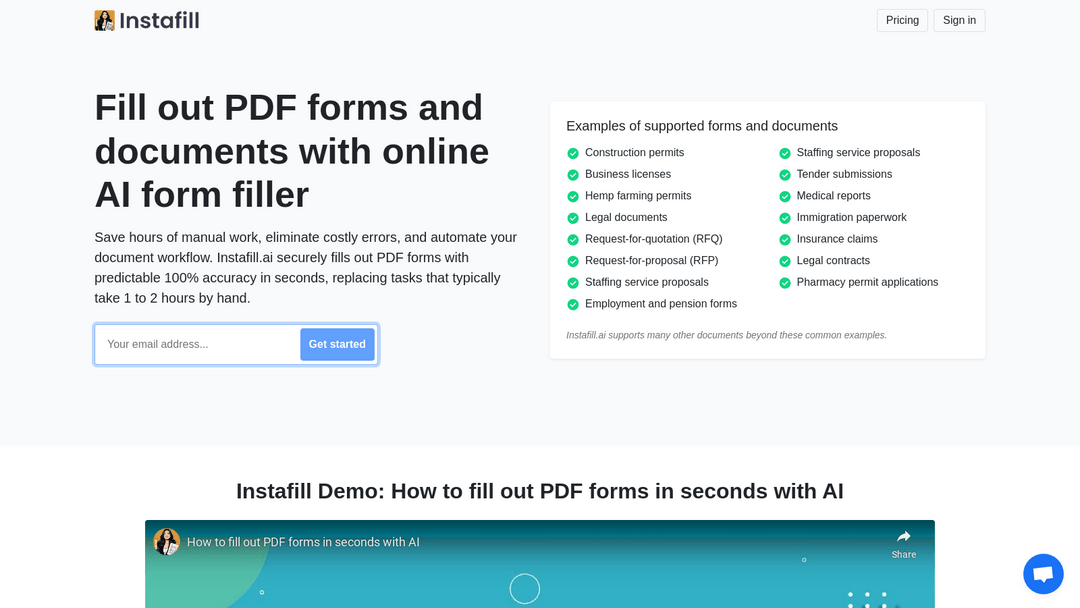
Task: Click checkmark beside Employment and pension forms
Action: click(x=572, y=304)
